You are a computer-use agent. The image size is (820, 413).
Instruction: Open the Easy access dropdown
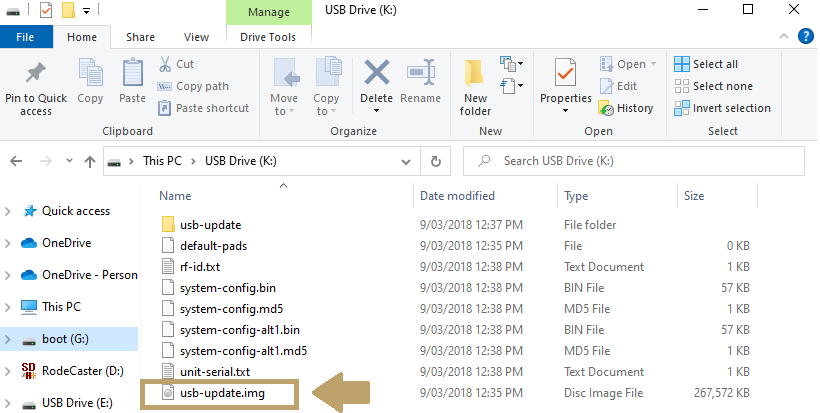(x=511, y=86)
